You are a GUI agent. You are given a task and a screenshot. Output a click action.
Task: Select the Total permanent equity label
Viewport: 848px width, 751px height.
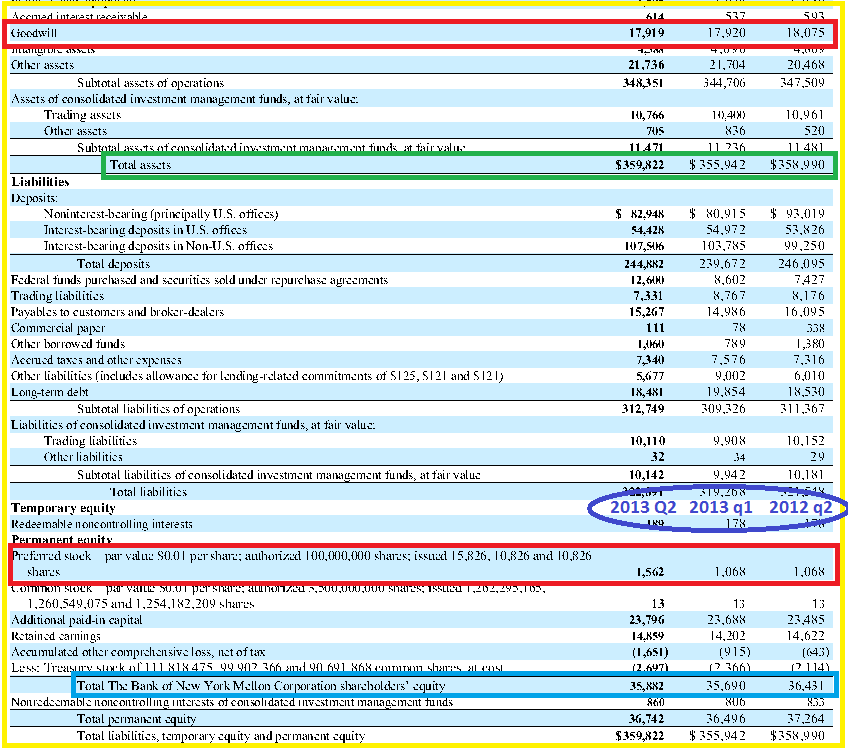tap(136, 719)
